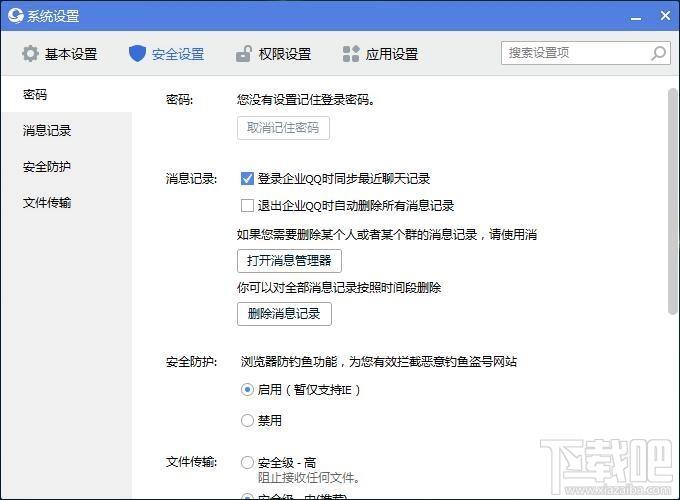The height and width of the screenshot is (500, 680).
Task: Select 文件传输 in the left sidebar
Action: [x=66, y=203]
